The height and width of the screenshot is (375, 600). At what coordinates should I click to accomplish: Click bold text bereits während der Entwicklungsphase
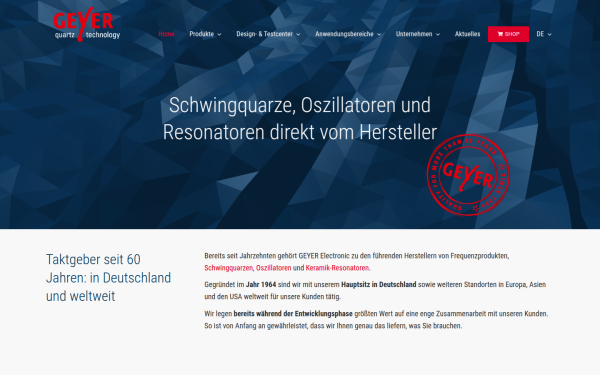293,314
